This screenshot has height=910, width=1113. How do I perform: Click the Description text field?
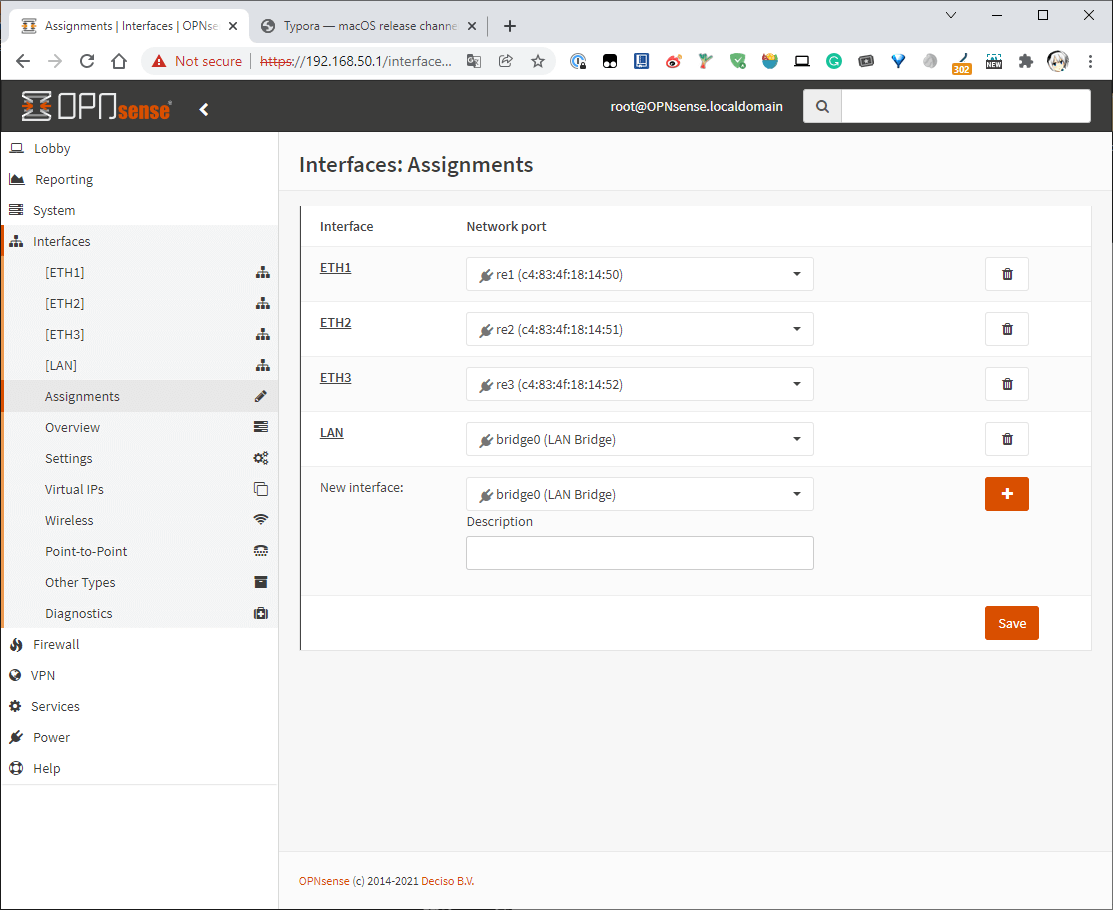(639, 553)
